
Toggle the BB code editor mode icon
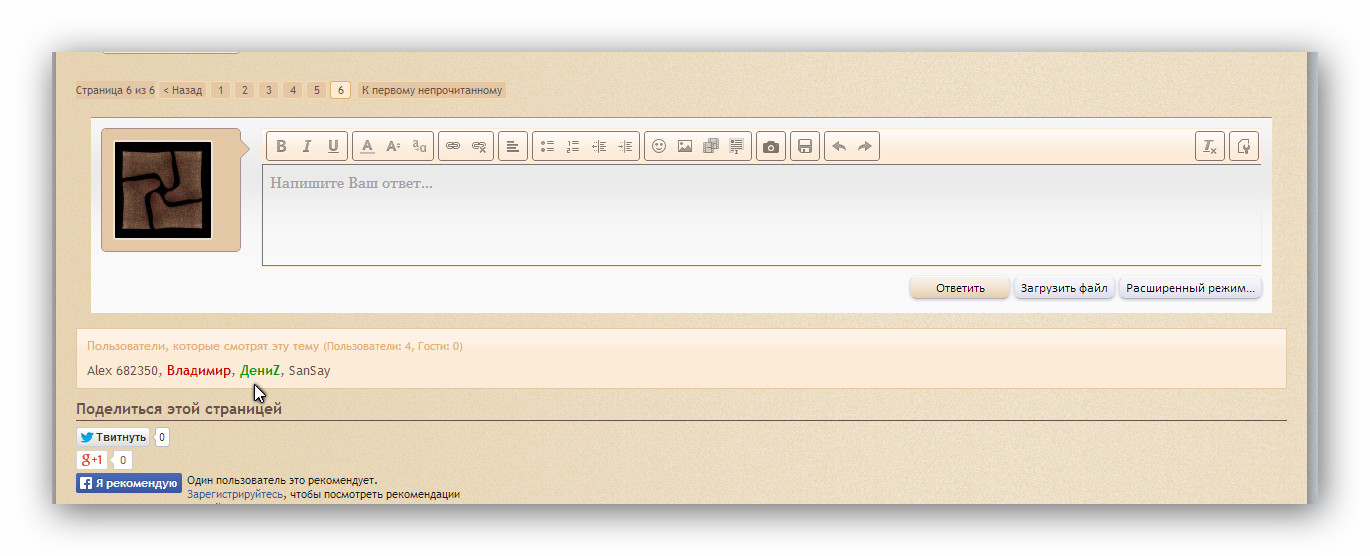pos(1244,146)
